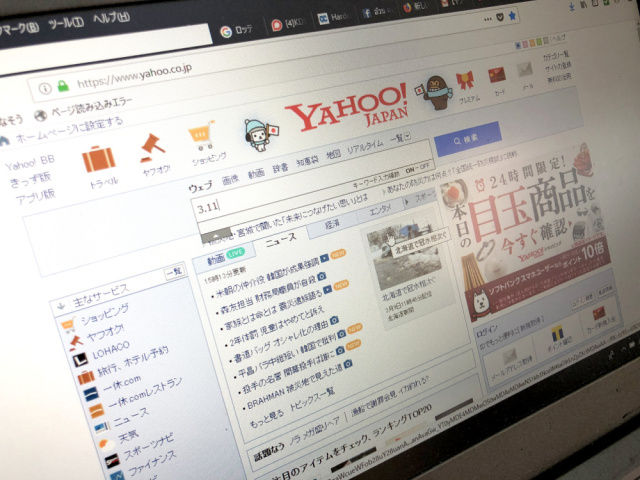Open the 一休.comレストラン service link

pyautogui.click(x=144, y=393)
